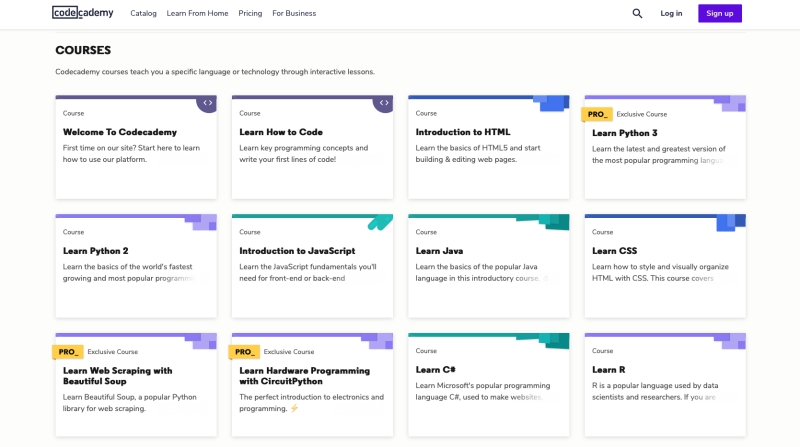Viewport: 800px width, 447px height.
Task: Click the PRO badge on Learn Hardware Programming card
Action: tap(244, 352)
